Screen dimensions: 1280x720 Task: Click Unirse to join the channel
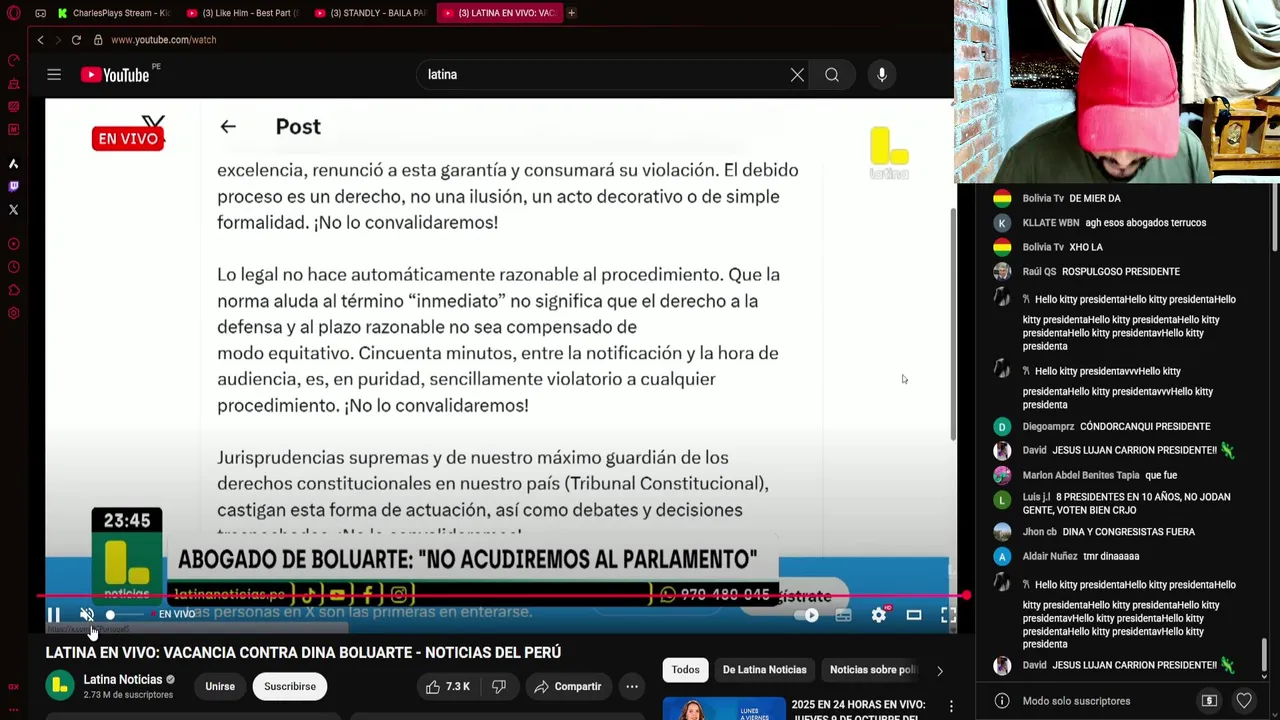coord(220,687)
